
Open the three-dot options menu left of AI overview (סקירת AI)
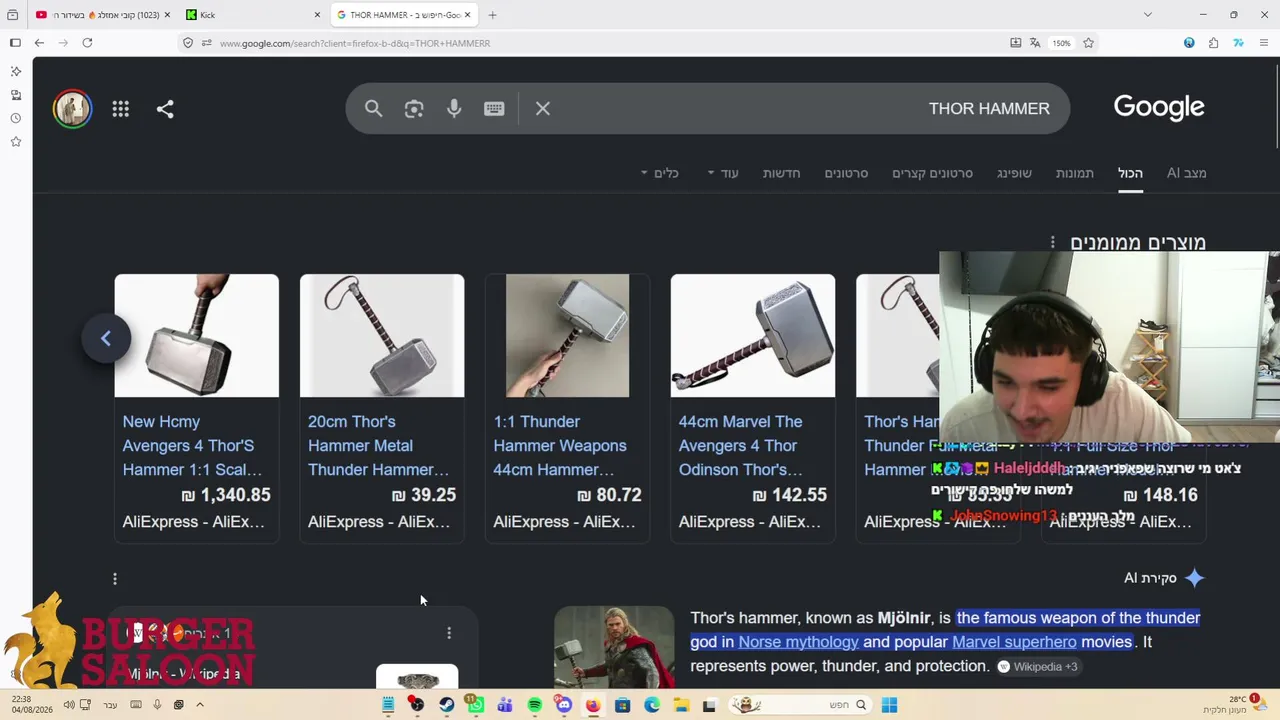(x=115, y=579)
